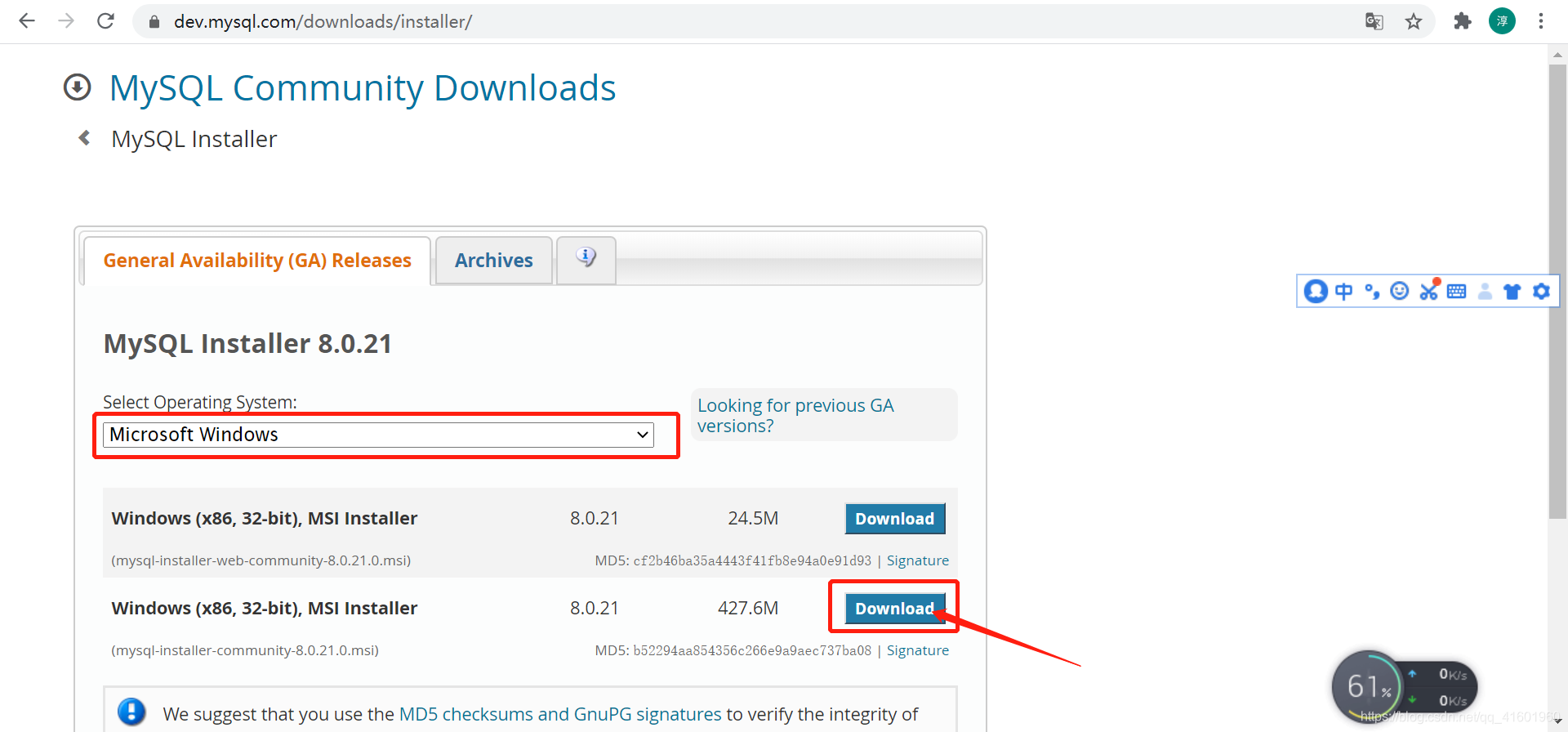Open MD5 checksums and GnuPG signatures link

(560, 714)
